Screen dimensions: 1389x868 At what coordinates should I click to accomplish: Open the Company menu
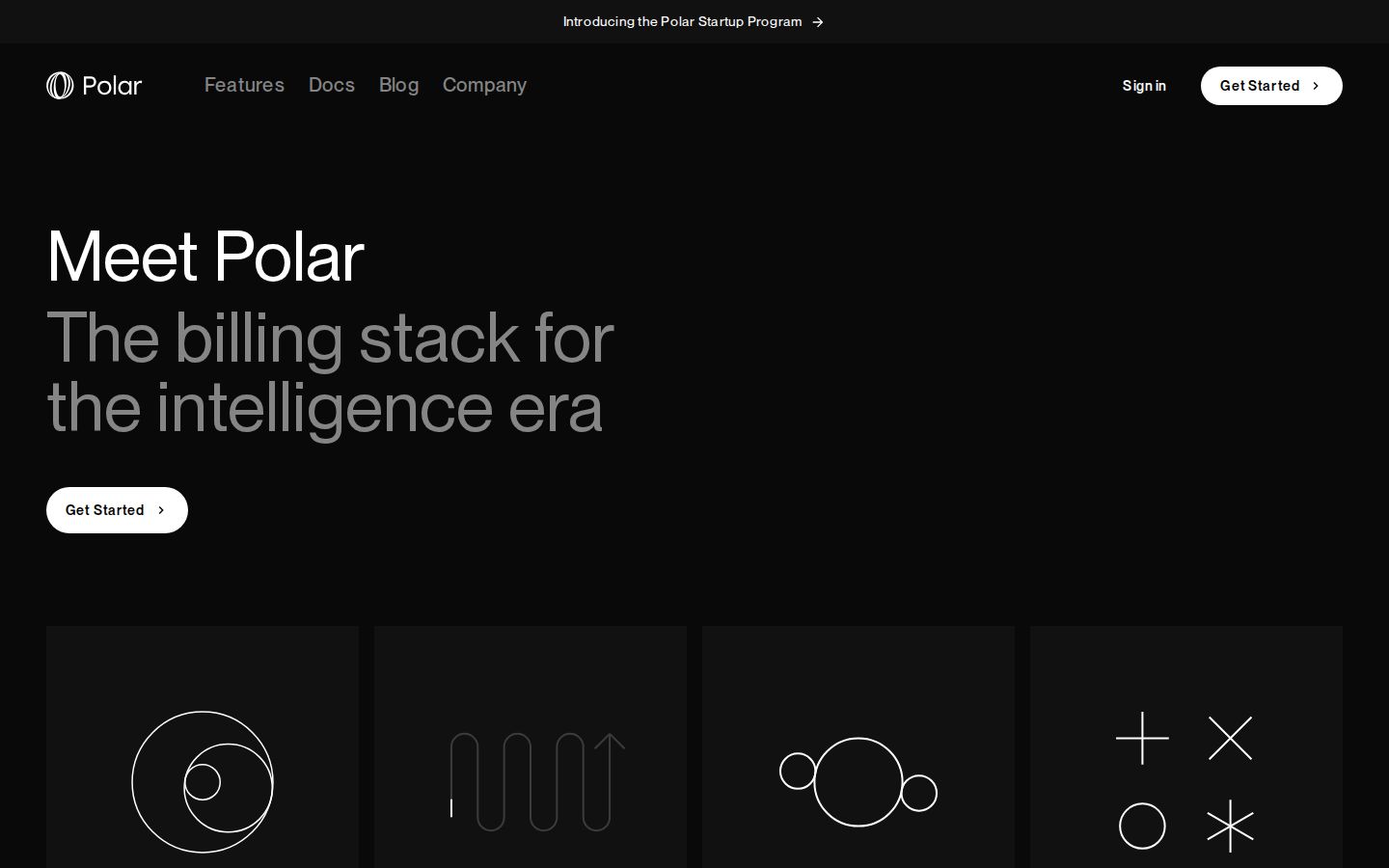pyautogui.click(x=484, y=85)
